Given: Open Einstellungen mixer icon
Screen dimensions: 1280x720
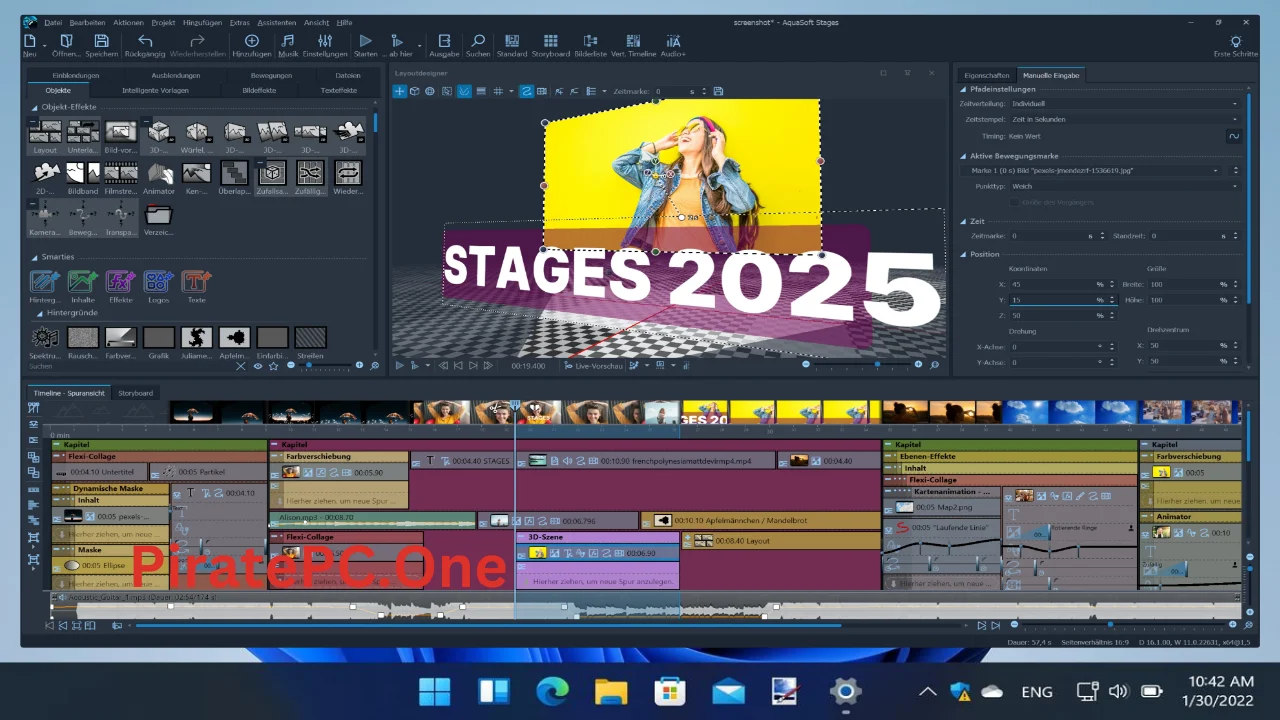Looking at the screenshot, I should [325, 46].
